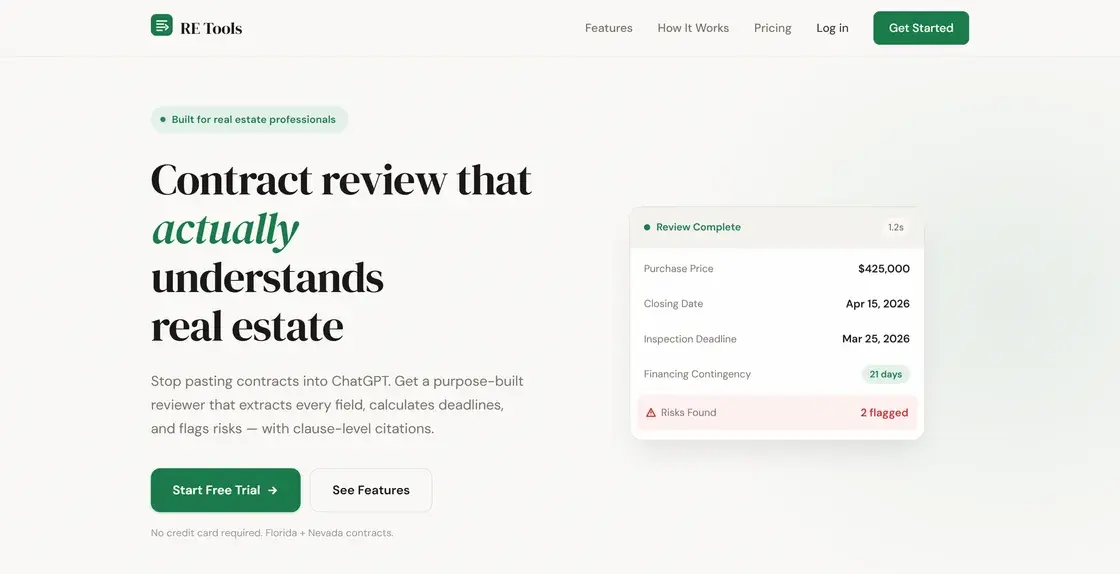The image size is (1120, 574).
Task: Open the Features nav link
Action: click(609, 28)
